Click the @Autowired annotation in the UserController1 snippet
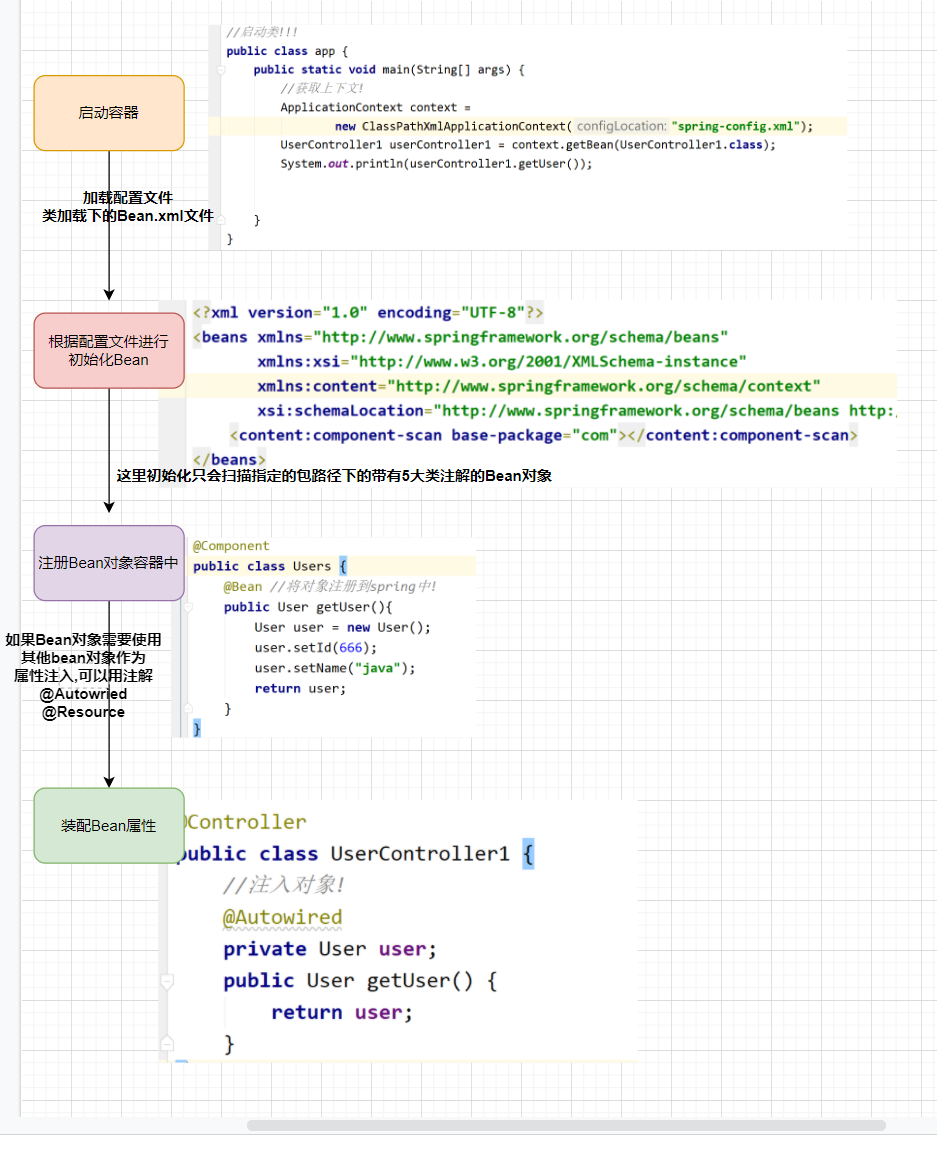This screenshot has height=1150, width=937. pyautogui.click(x=282, y=917)
